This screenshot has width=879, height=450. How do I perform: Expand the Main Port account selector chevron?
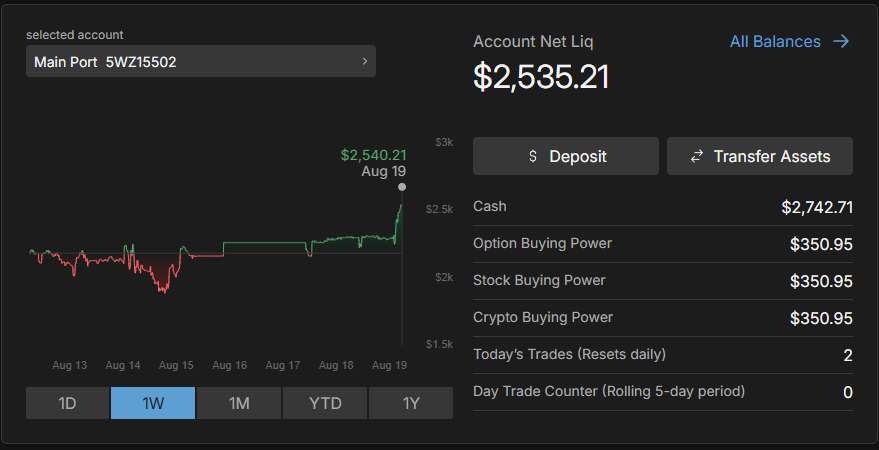click(x=365, y=62)
